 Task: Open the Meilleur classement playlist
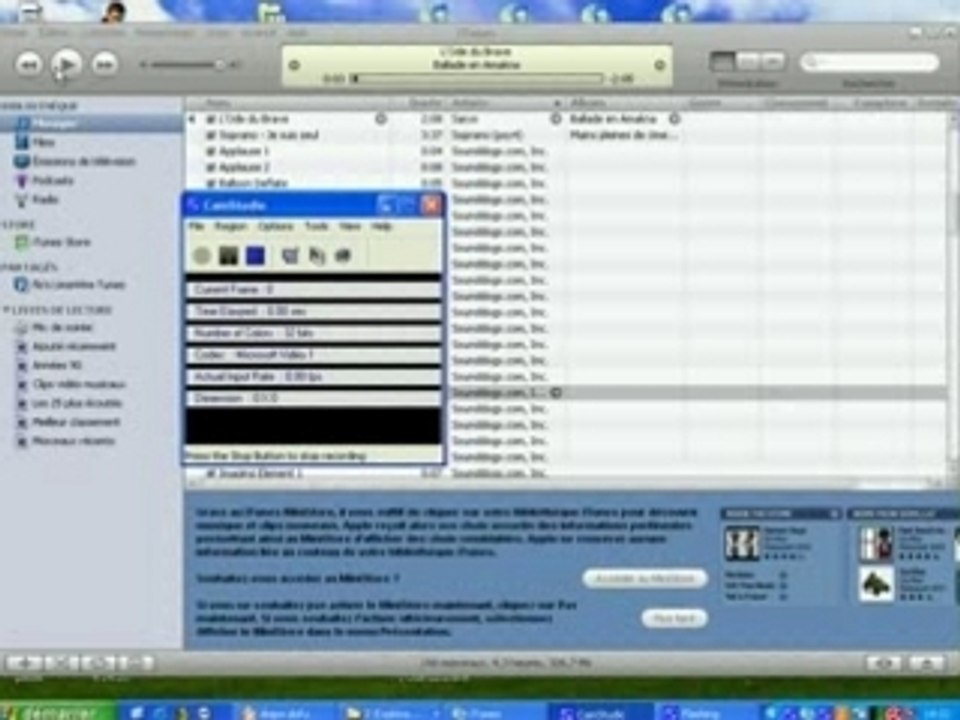pos(76,422)
